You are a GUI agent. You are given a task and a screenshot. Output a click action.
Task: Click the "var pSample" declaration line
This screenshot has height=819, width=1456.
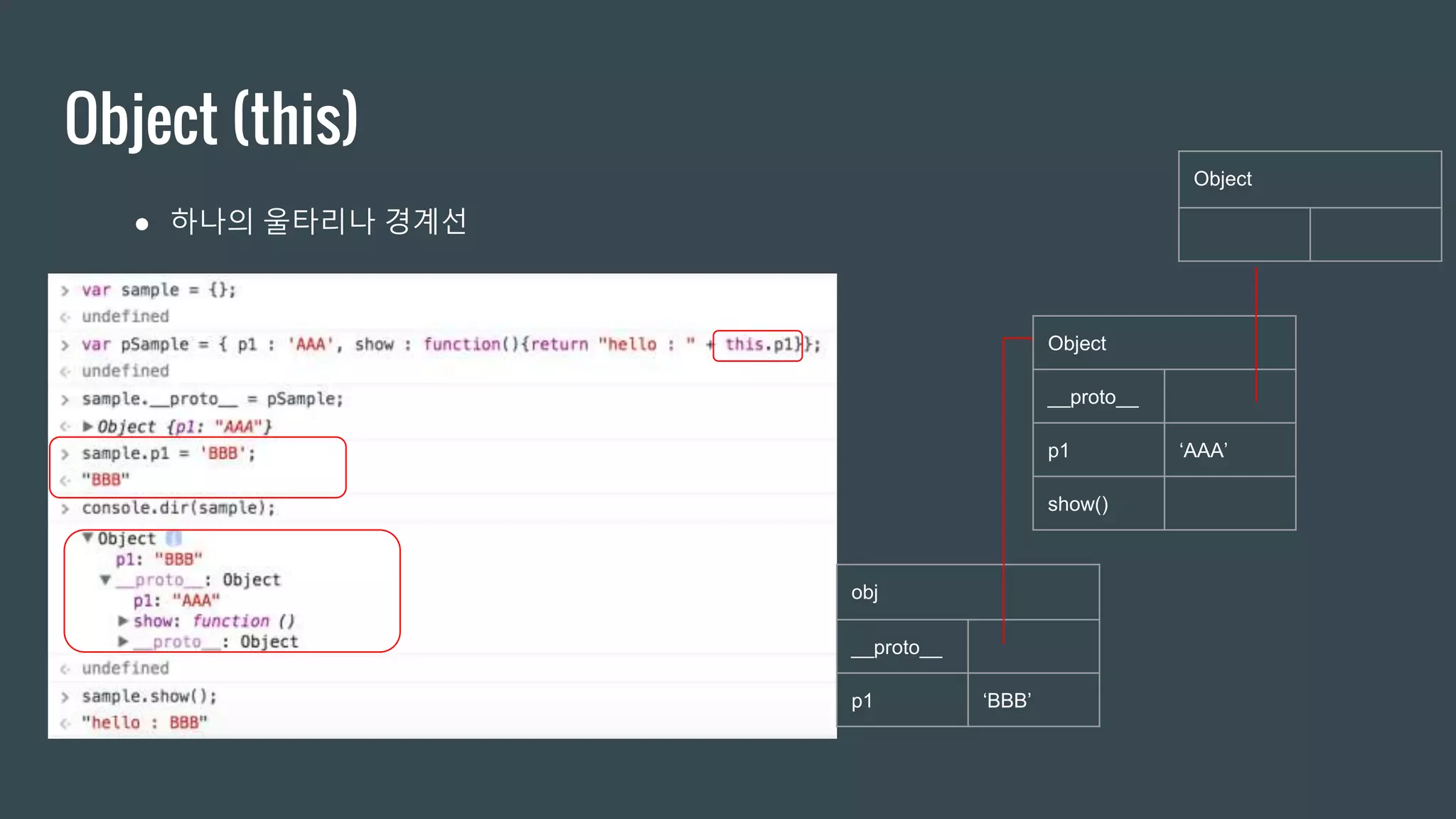tap(451, 345)
